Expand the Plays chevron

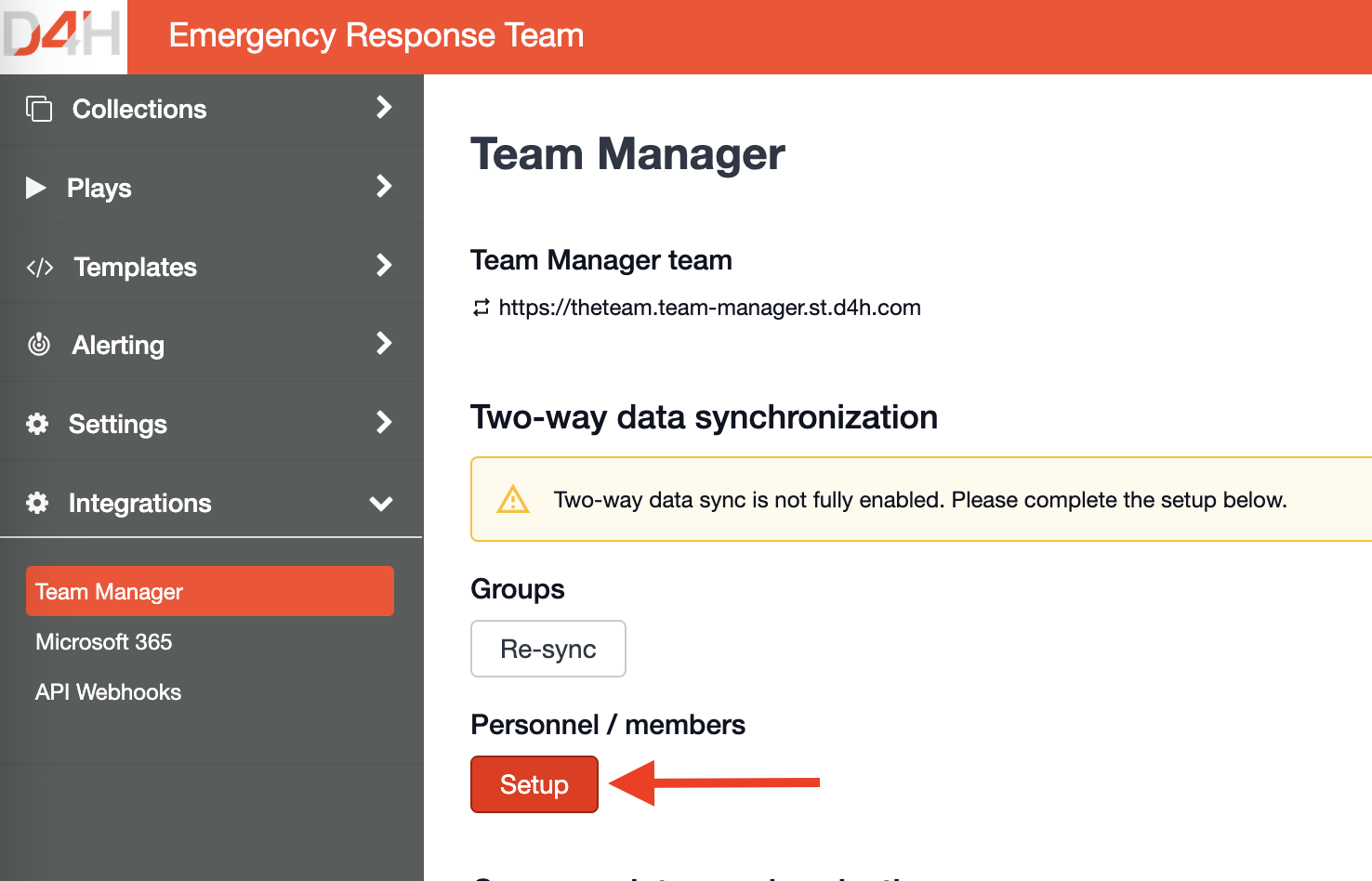pyautogui.click(x=383, y=186)
